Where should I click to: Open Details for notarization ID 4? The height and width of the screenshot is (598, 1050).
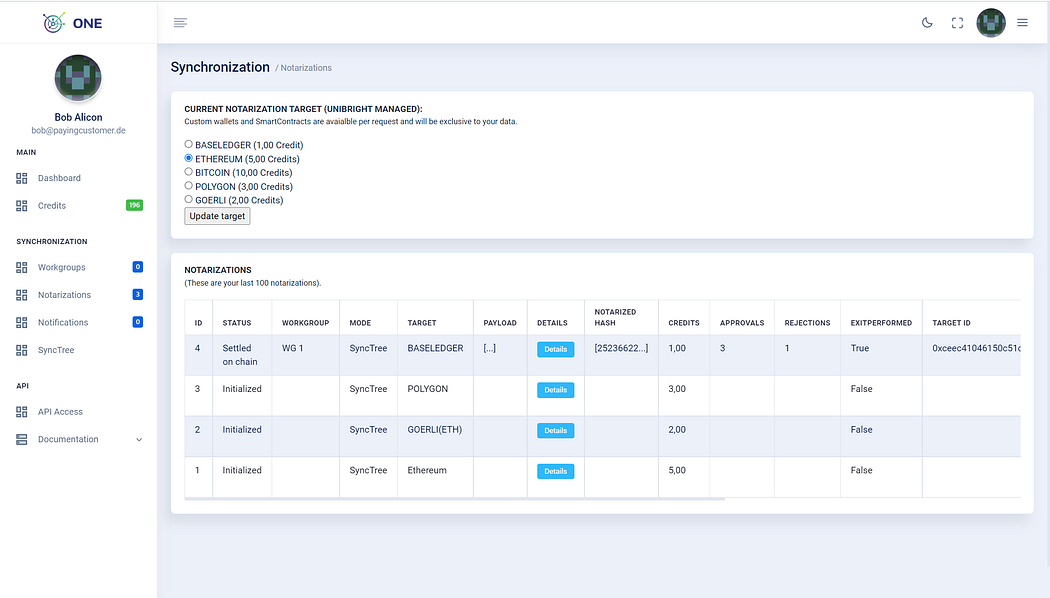coord(555,349)
